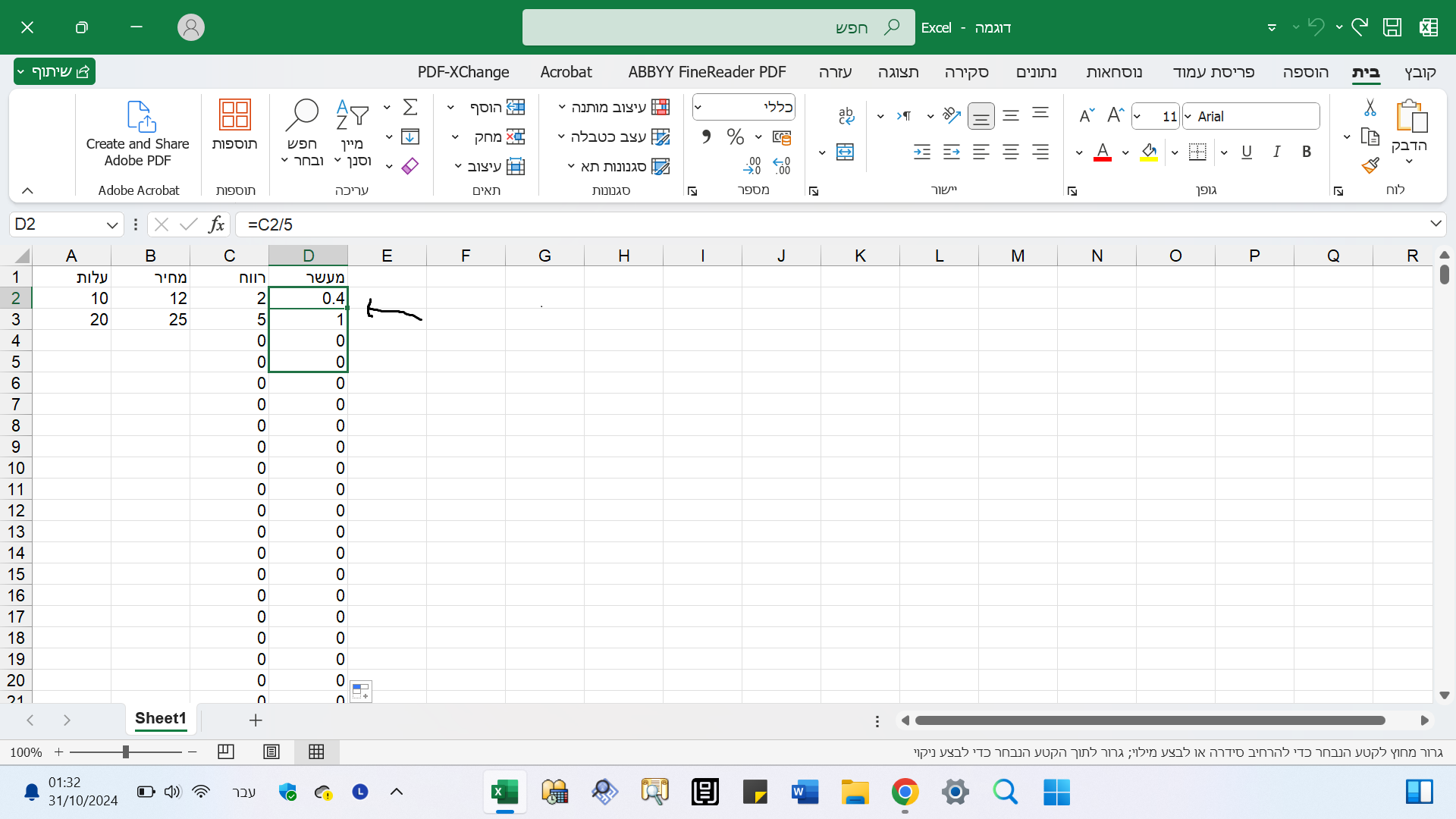The height and width of the screenshot is (819, 1456).
Task: Open the Formulas (נוסחאות) tab
Action: pyautogui.click(x=1114, y=72)
